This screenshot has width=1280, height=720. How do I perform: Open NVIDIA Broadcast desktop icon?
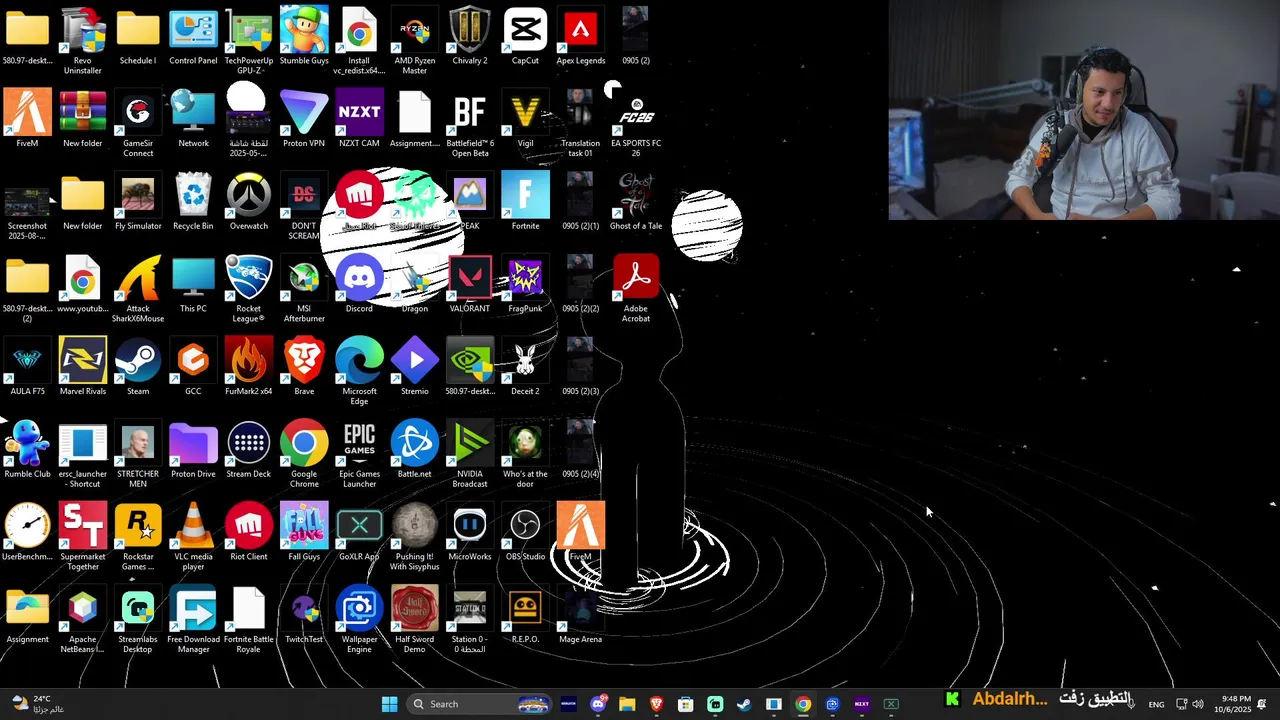[469, 454]
